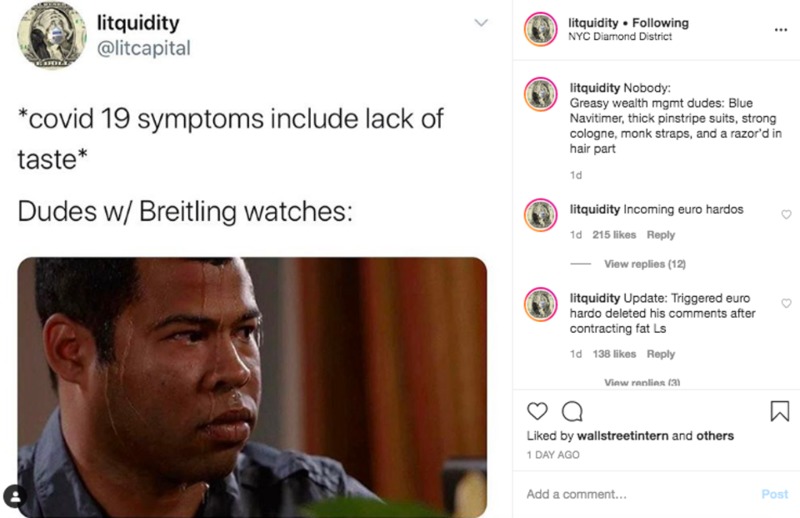The width and height of the screenshot is (800, 518).
Task: Toggle the Following status for litquidity
Action: (x=660, y=22)
